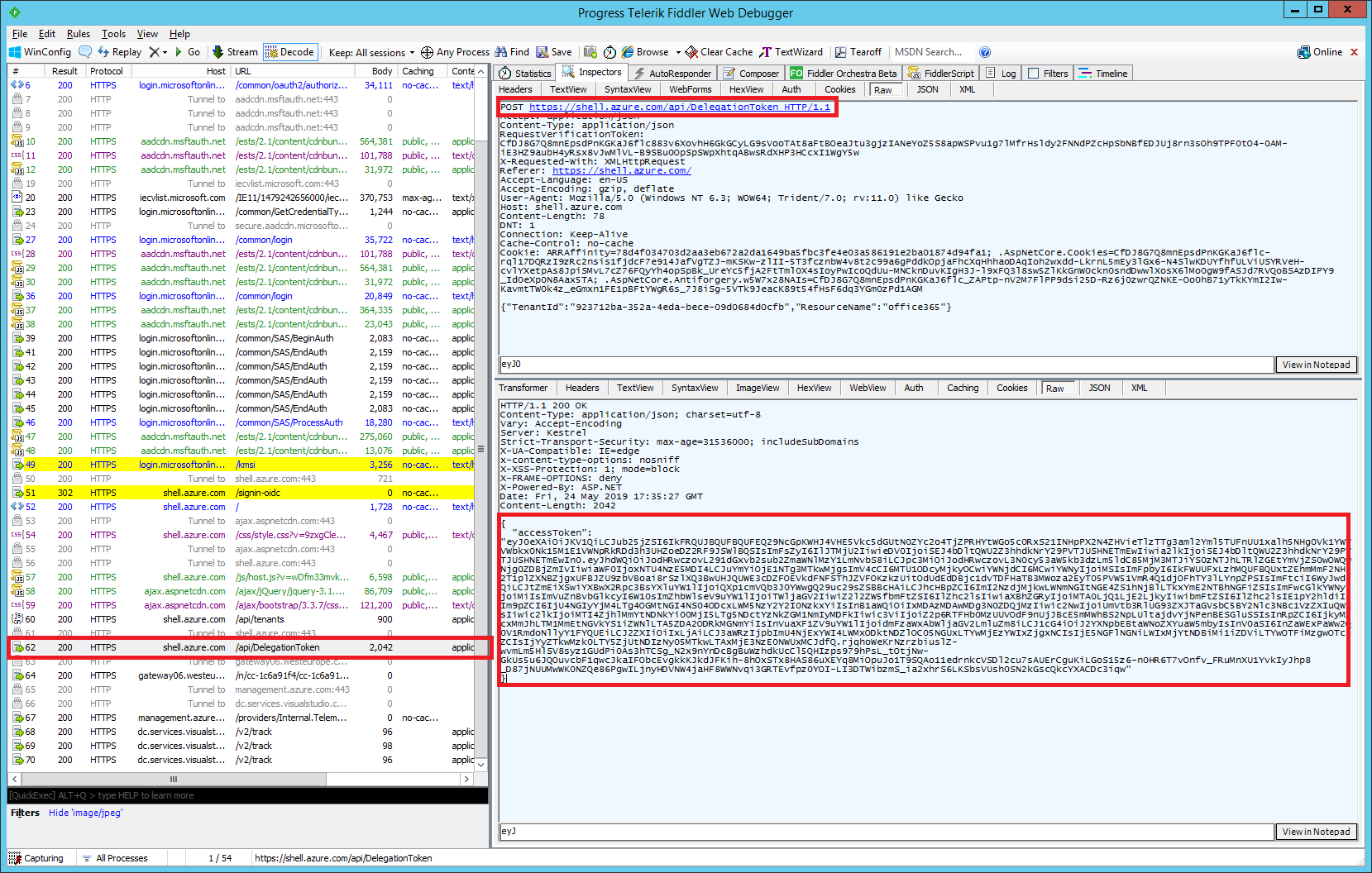The image size is (1372, 873).
Task: Open the Help menu
Action: pos(179,34)
